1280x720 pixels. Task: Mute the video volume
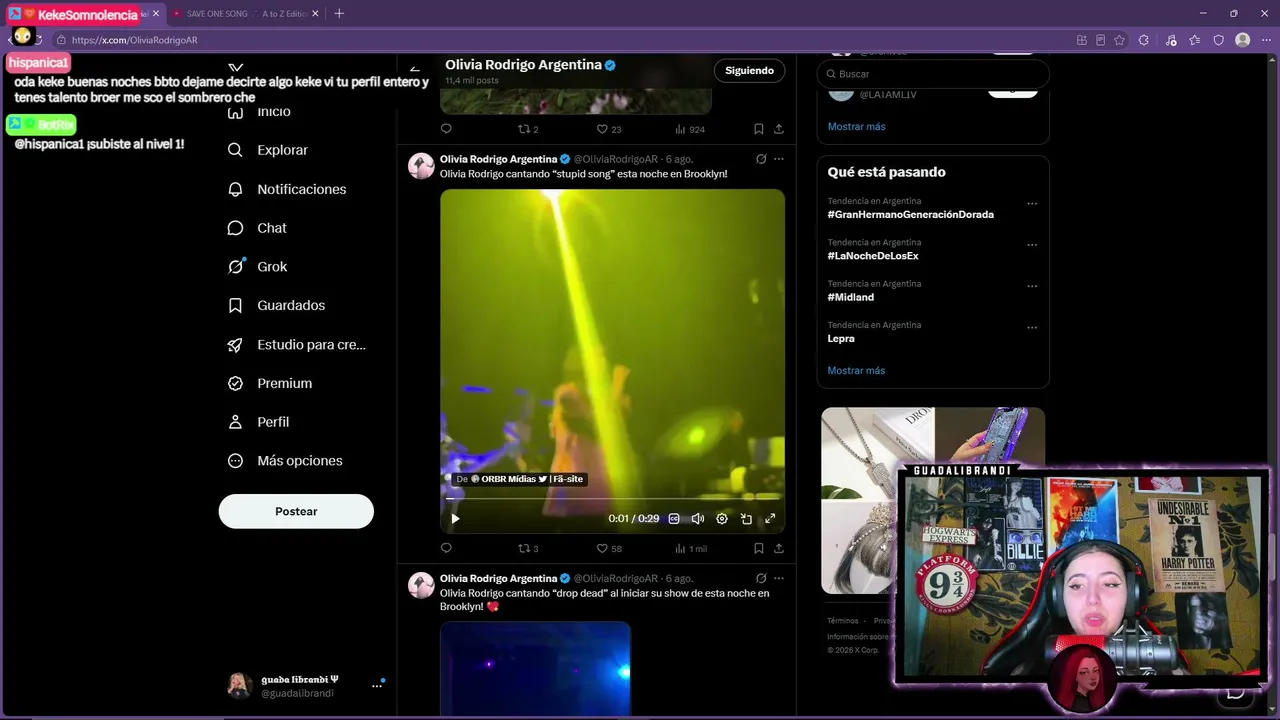point(698,519)
